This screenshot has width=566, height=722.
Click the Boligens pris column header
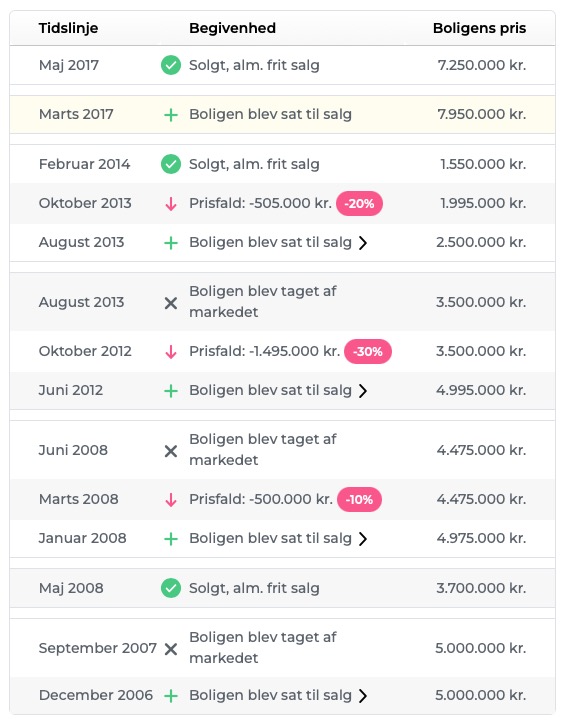[479, 28]
